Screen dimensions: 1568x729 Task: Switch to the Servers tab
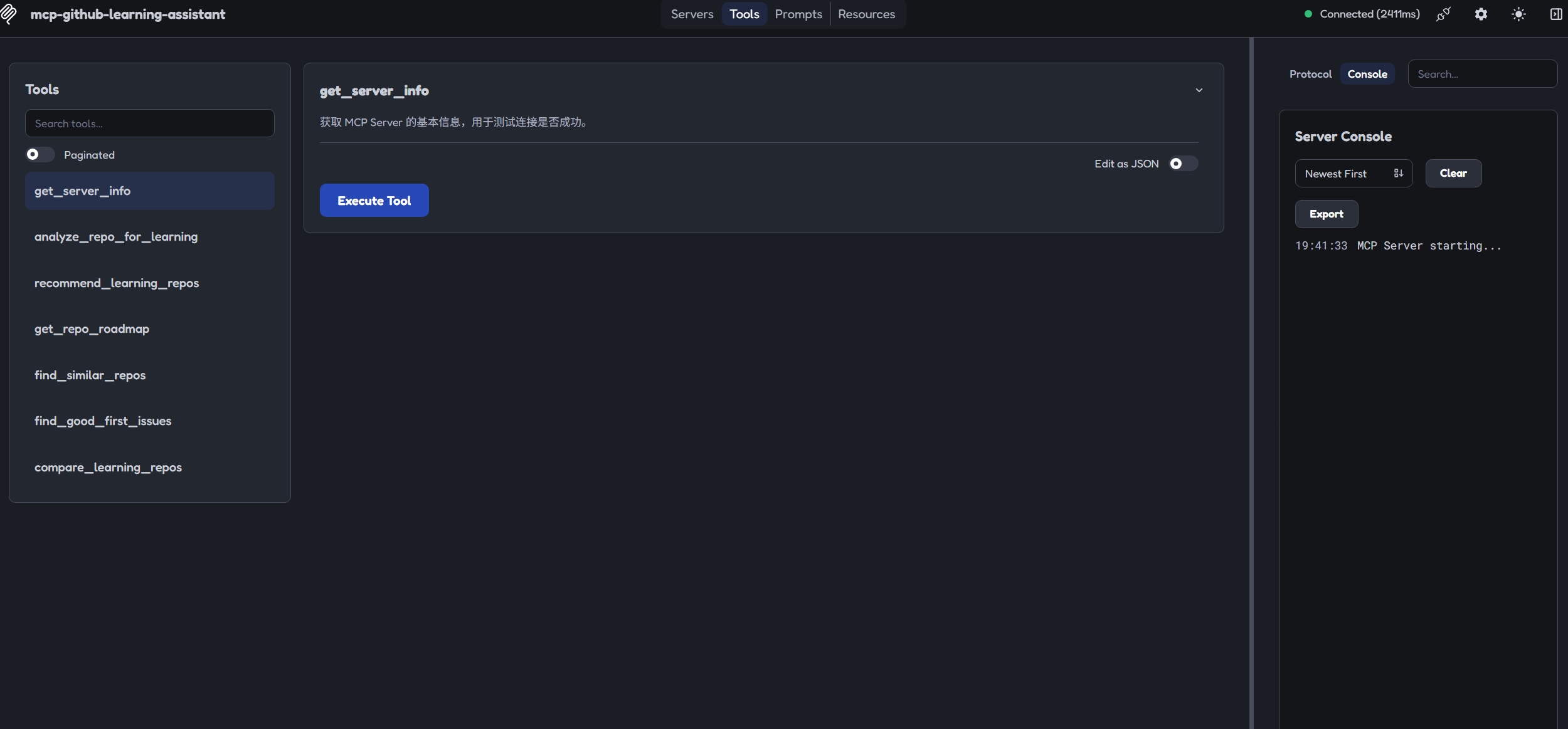(x=692, y=14)
